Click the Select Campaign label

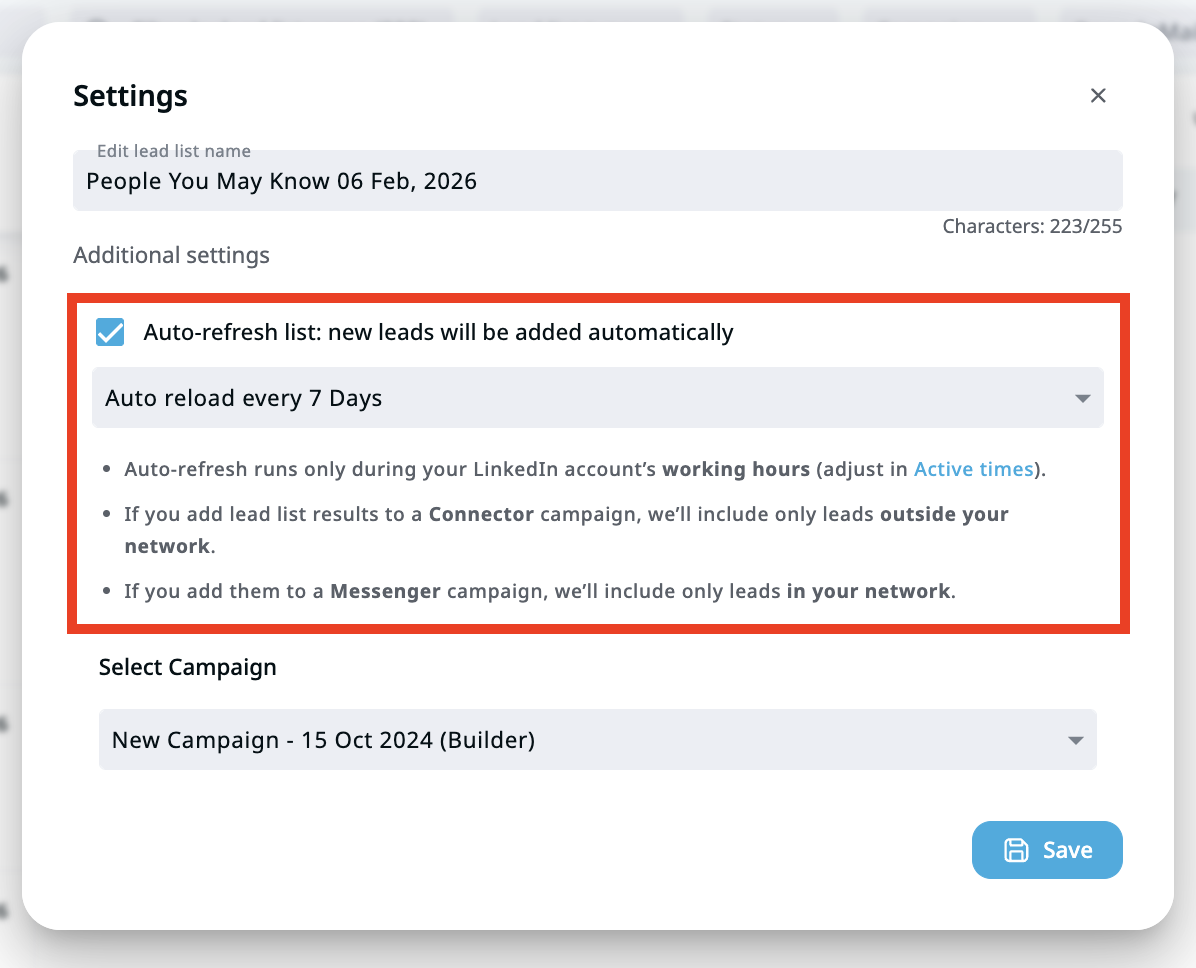(x=188, y=667)
